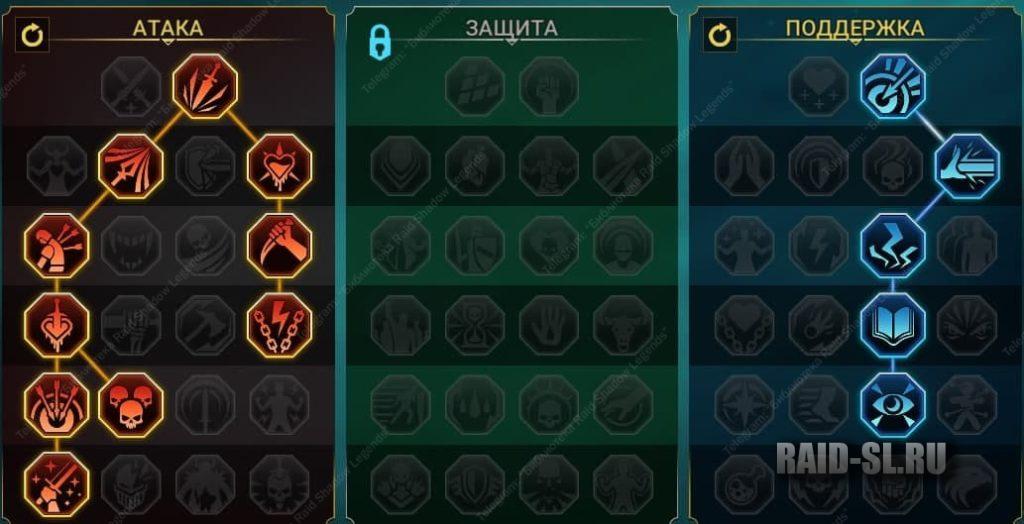Choose the open book mastery

pyautogui.click(x=893, y=325)
